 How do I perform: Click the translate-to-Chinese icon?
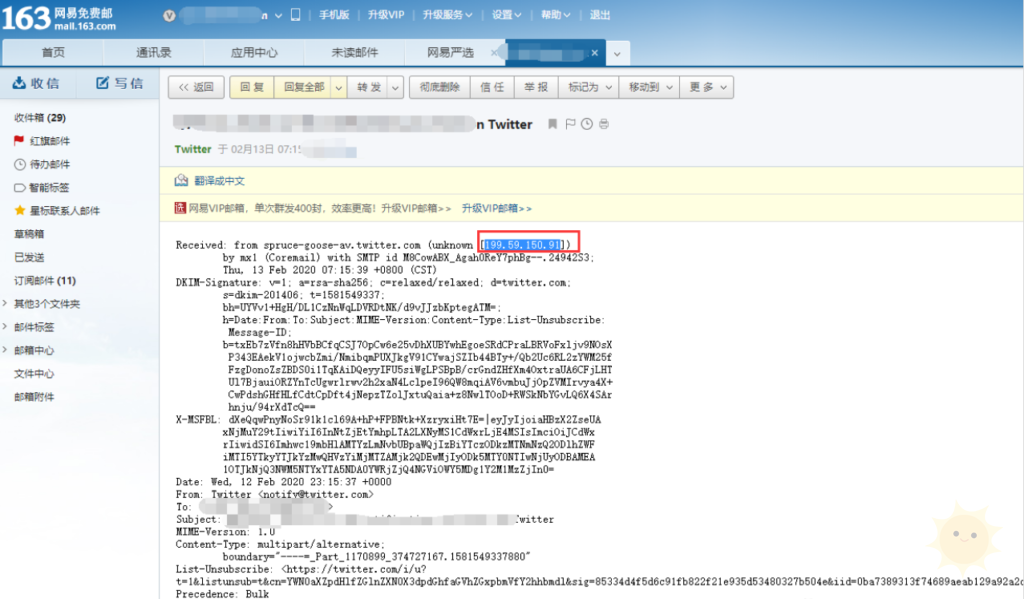point(181,180)
